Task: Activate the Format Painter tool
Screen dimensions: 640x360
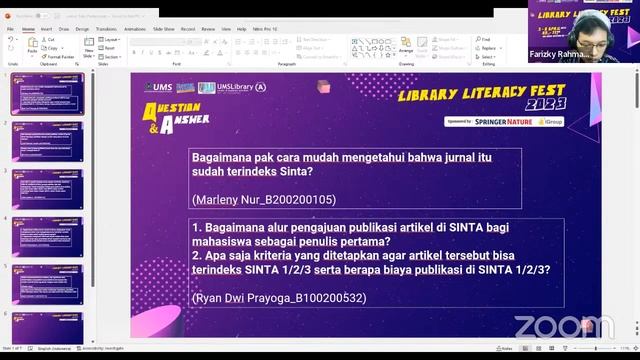Action: (58, 57)
